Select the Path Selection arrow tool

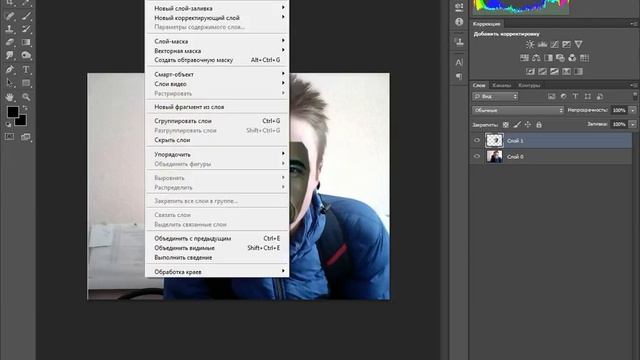(x=10, y=83)
